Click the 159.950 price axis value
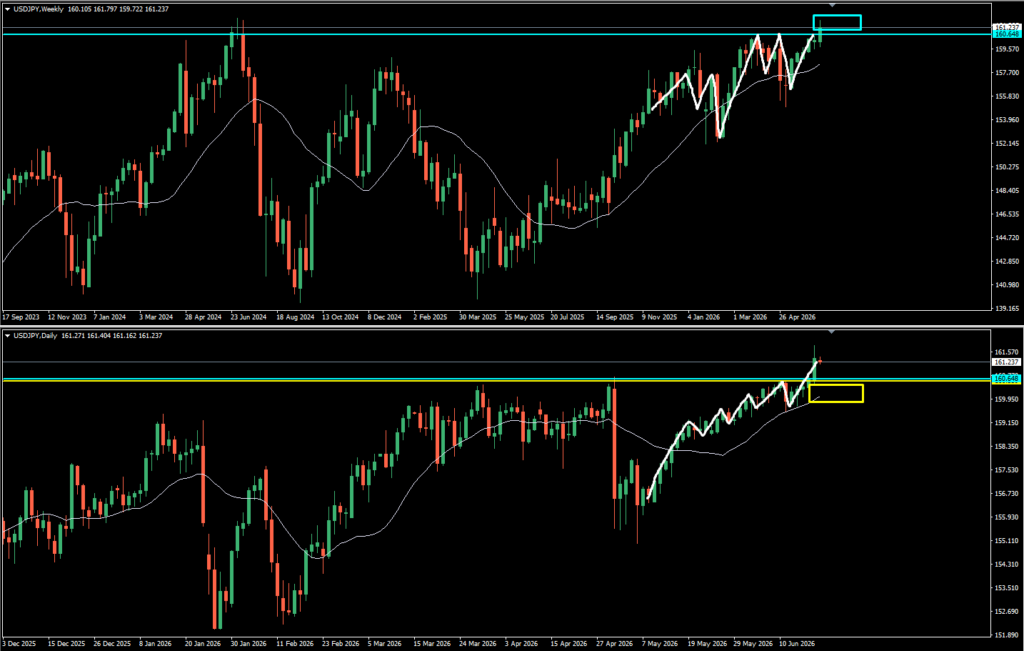Viewport: 1024px width, 651px height. click(x=1006, y=399)
